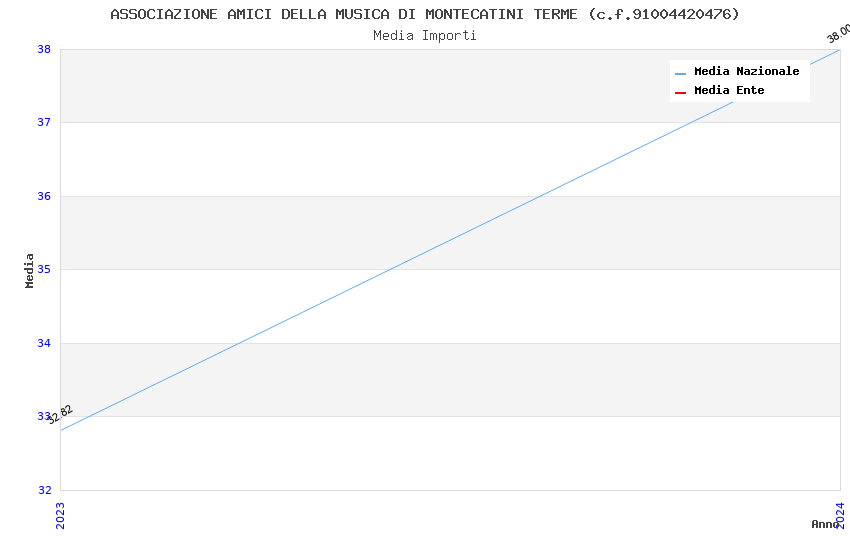Click the Anno x-axis title
The width and height of the screenshot is (850, 550).
tap(824, 524)
